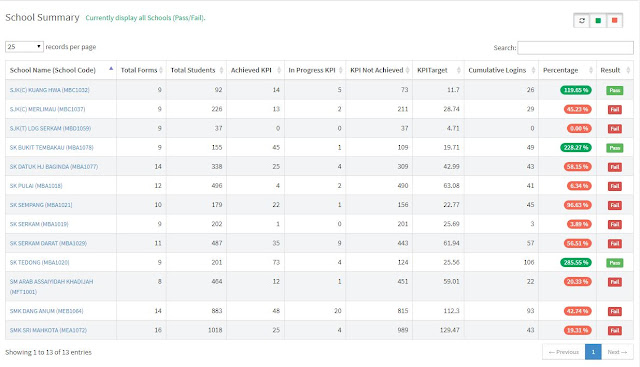Click the refresh icon button
This screenshot has height=367, width=640.
(x=582, y=20)
